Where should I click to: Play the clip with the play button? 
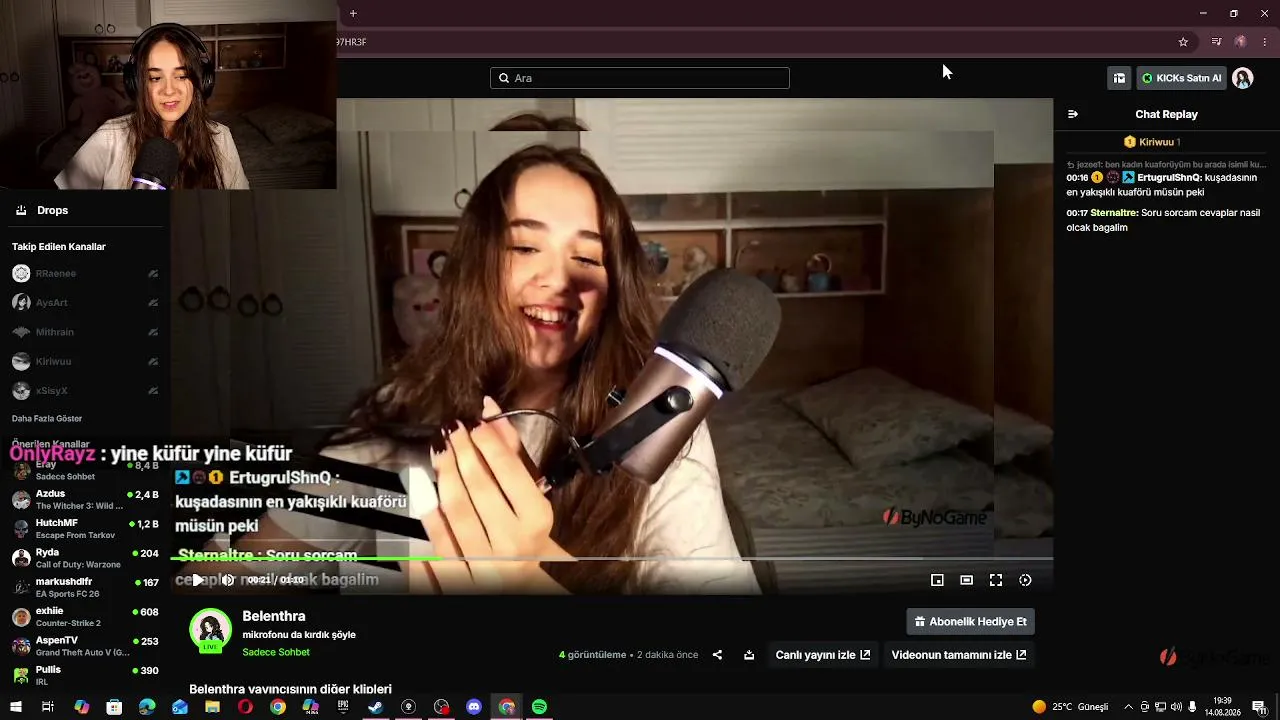[198, 580]
